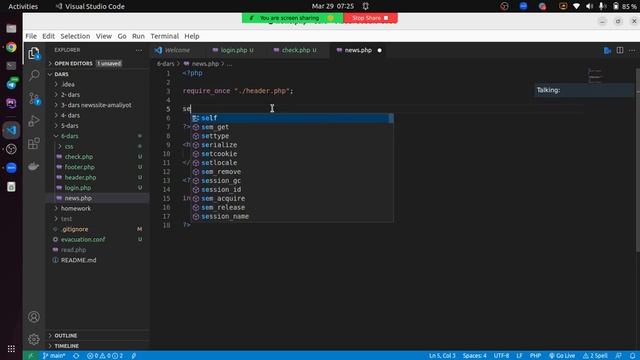Open header.php in the explorer
Viewport: 640px width, 360px height.
(80, 177)
